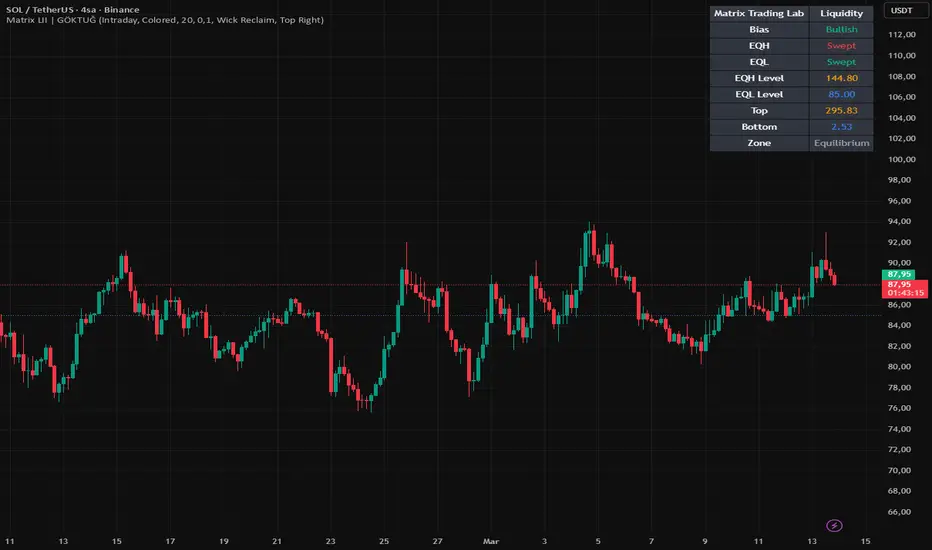Click the 295.83 Top value
Viewport: 932px width, 550px height.
coord(841,111)
